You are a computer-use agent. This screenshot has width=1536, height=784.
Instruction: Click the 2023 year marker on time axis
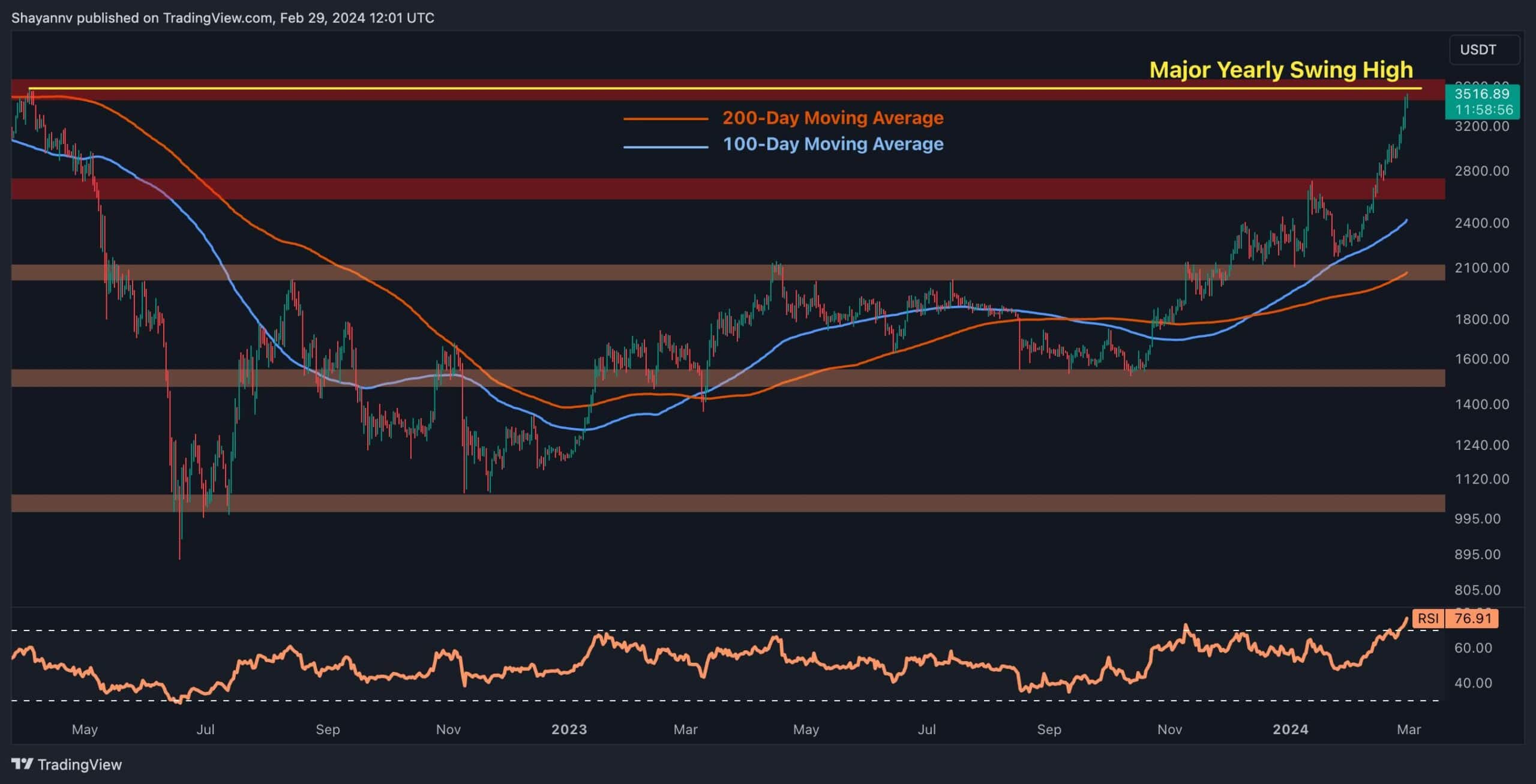click(x=569, y=729)
